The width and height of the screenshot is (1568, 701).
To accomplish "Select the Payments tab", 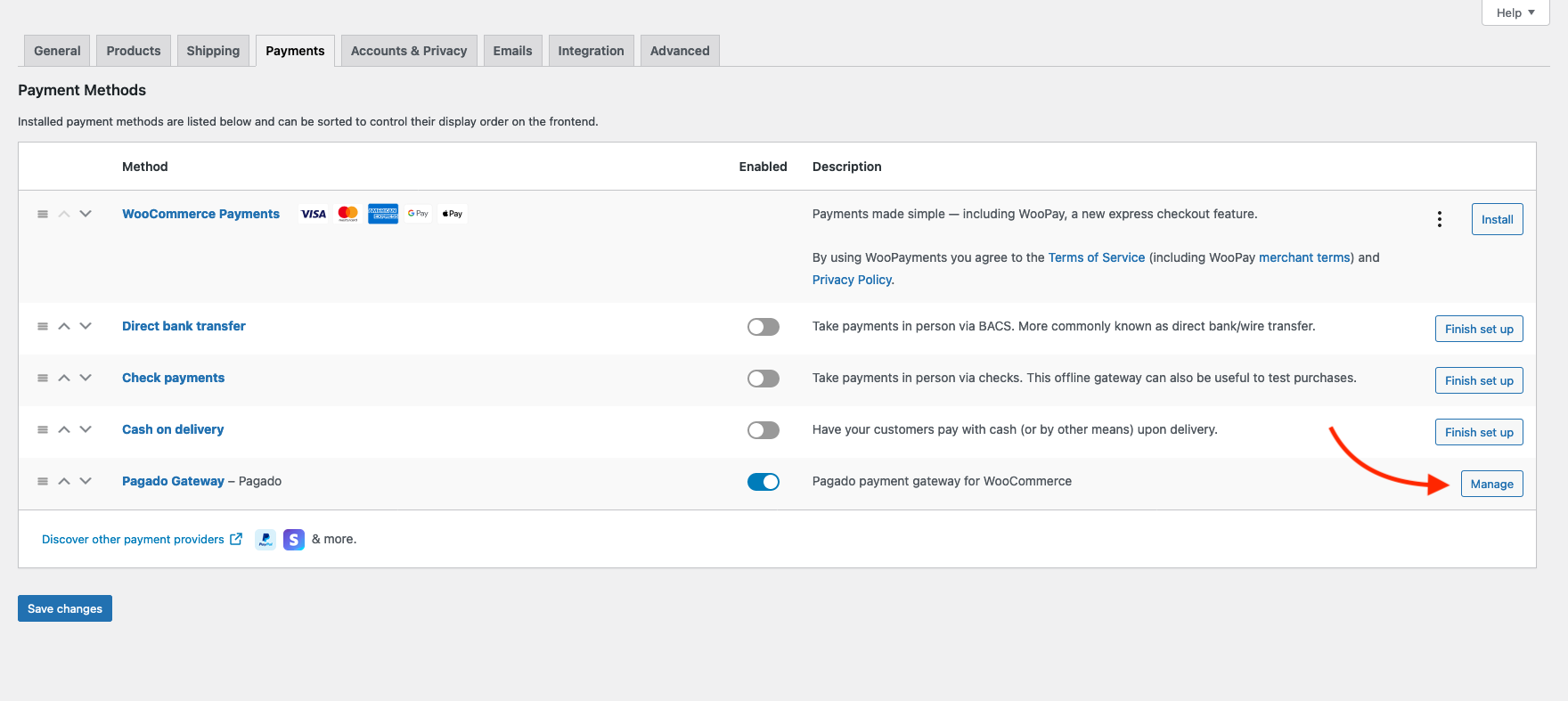I will coord(295,51).
